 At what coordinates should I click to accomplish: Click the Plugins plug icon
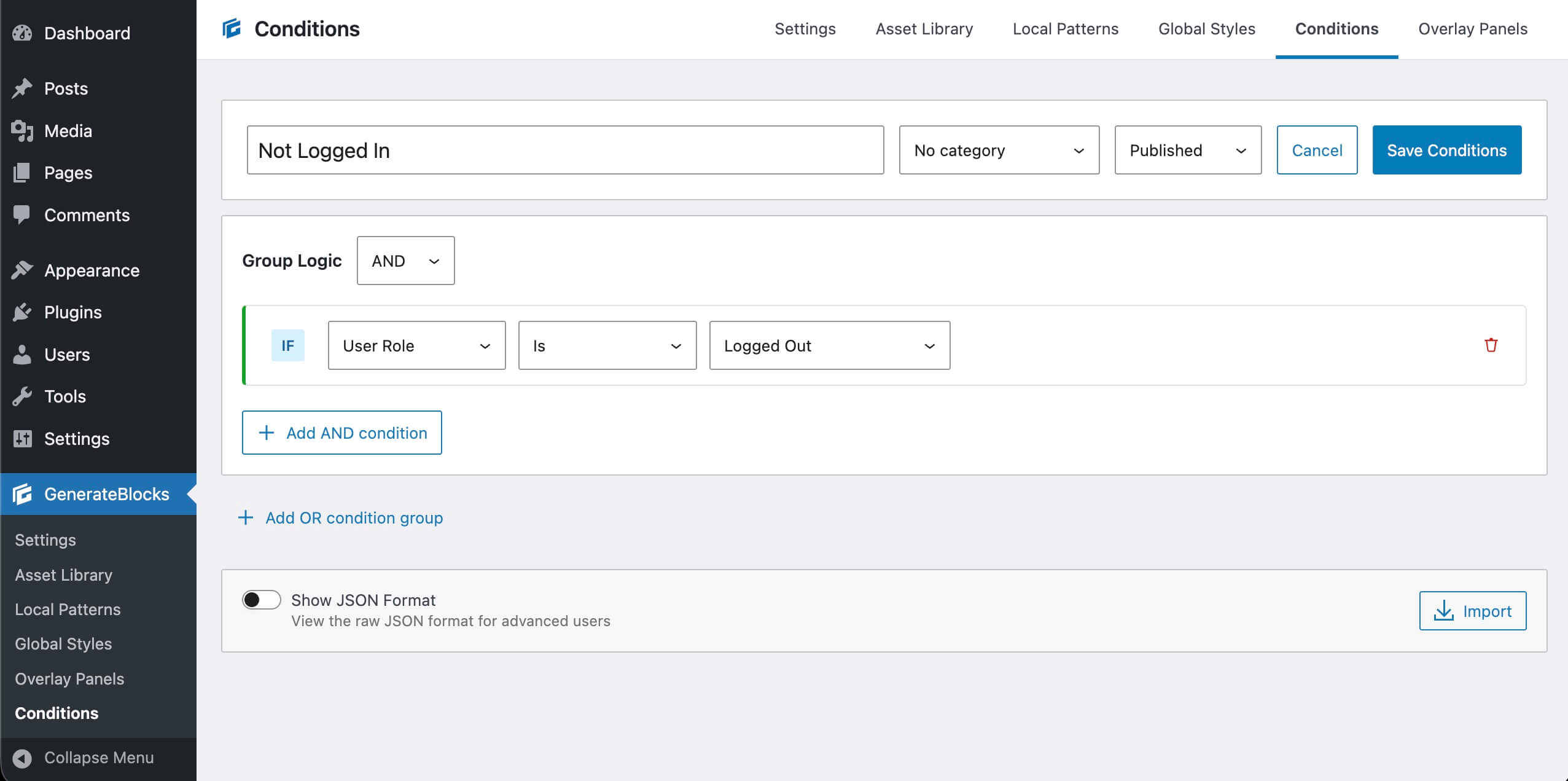coord(22,312)
